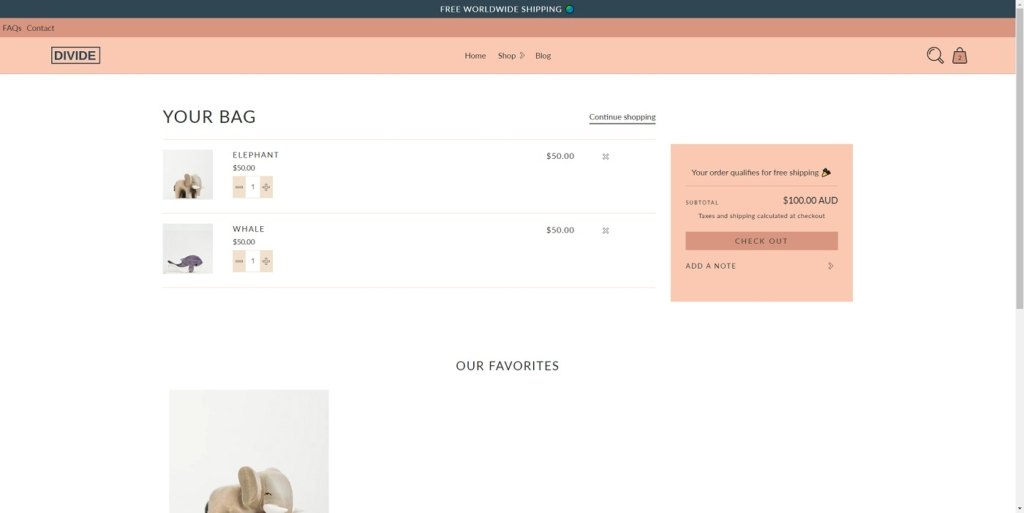Open the Blog menu item

pyautogui.click(x=543, y=56)
